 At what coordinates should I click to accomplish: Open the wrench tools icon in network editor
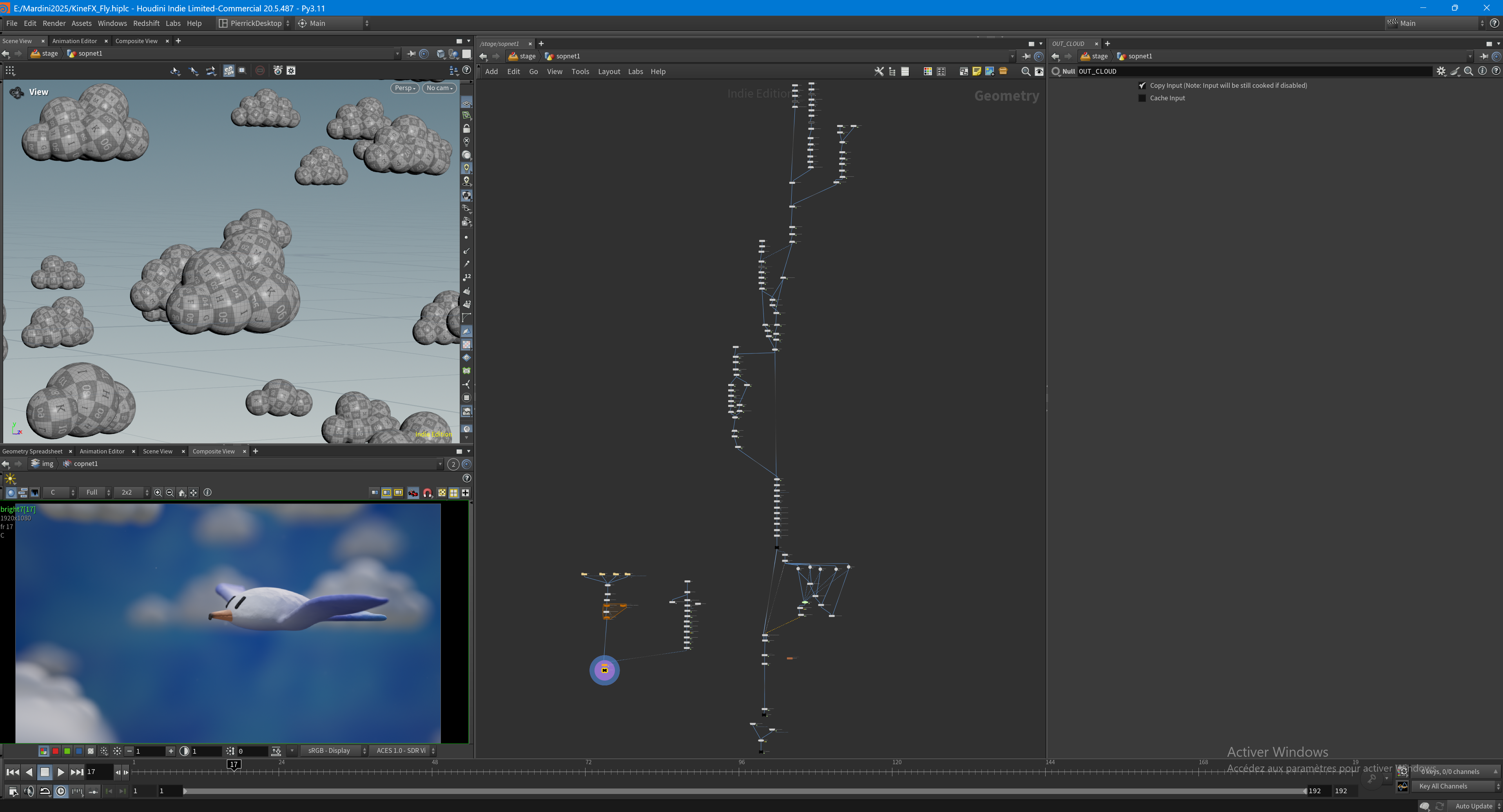(879, 71)
